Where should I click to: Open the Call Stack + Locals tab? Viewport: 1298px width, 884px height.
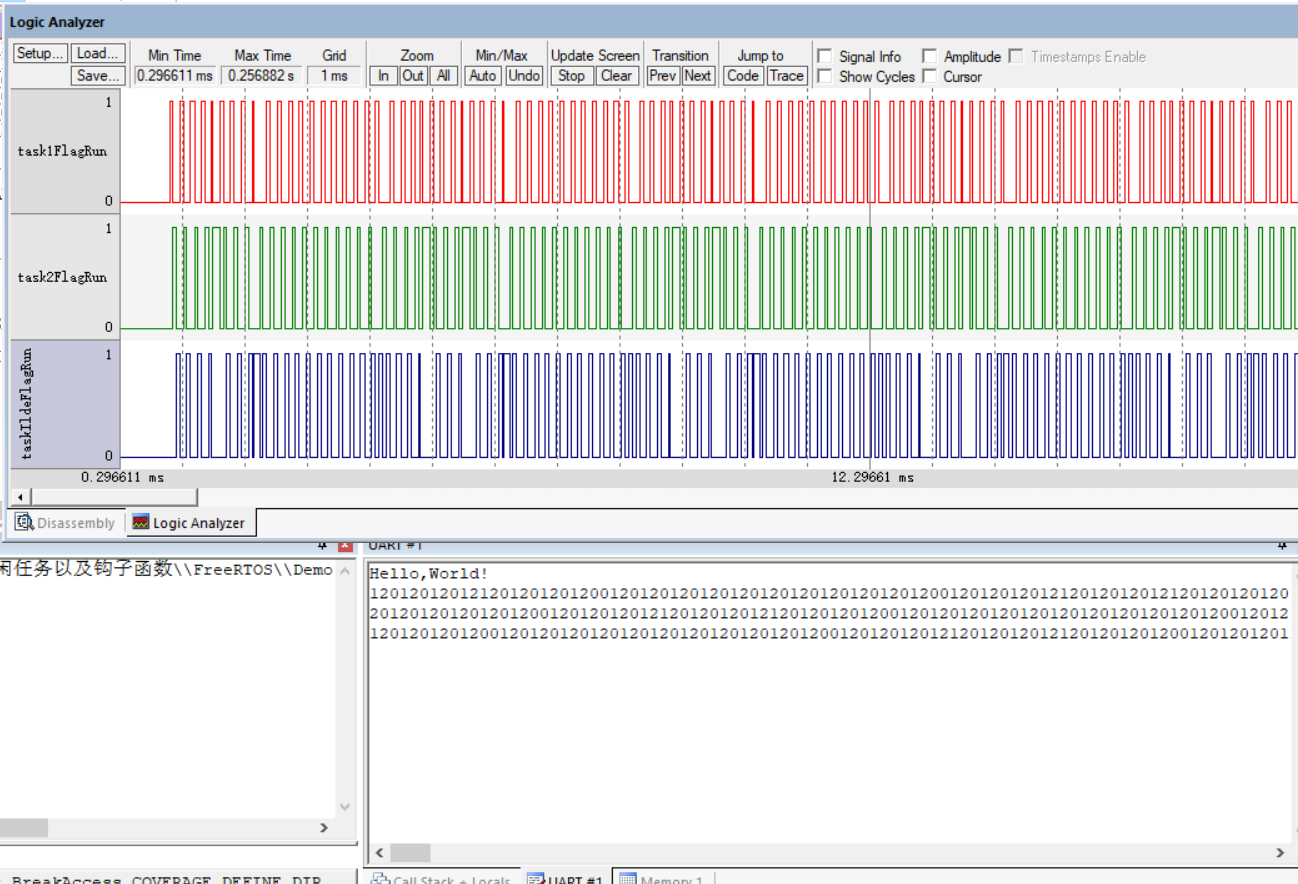tap(440, 879)
